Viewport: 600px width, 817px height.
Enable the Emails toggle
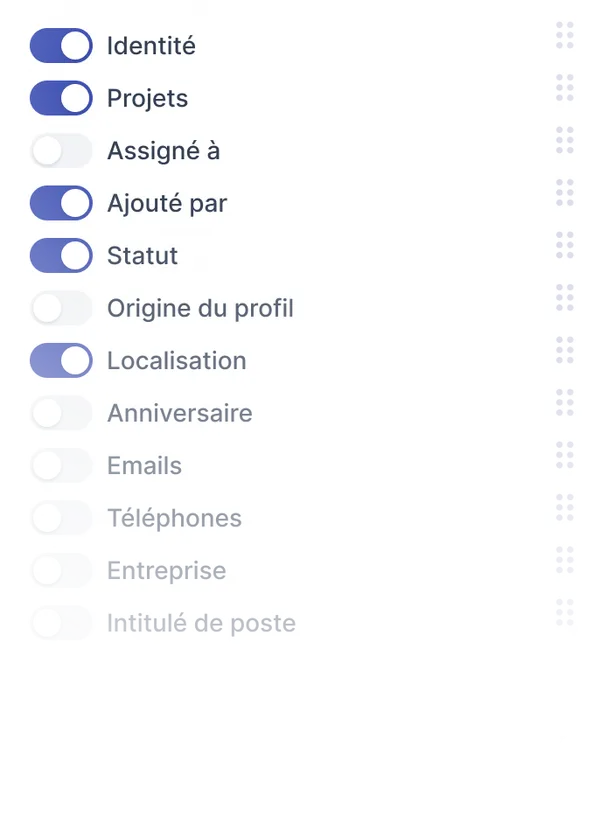pyautogui.click(x=61, y=465)
